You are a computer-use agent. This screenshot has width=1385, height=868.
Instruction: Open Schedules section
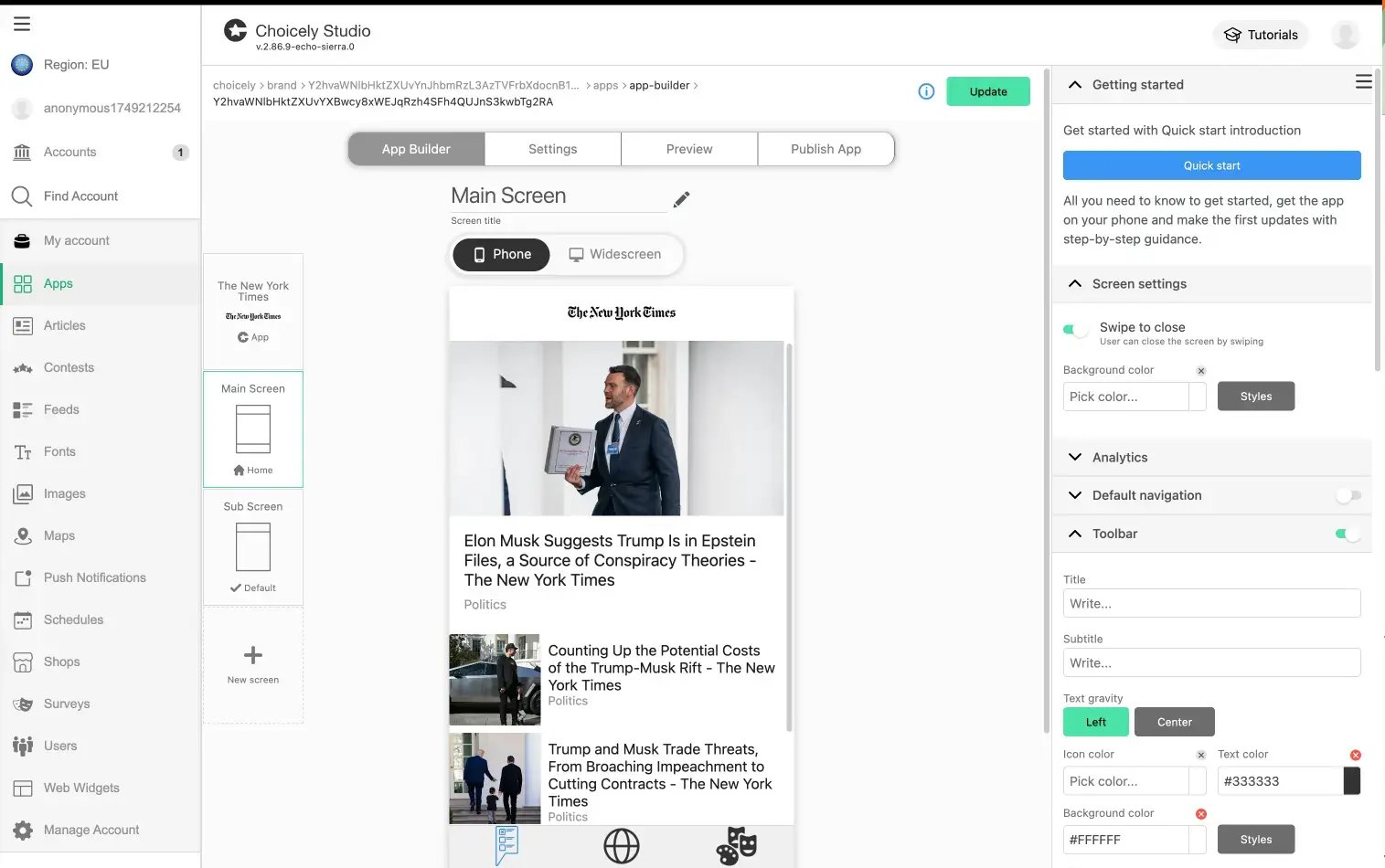pyautogui.click(x=100, y=619)
